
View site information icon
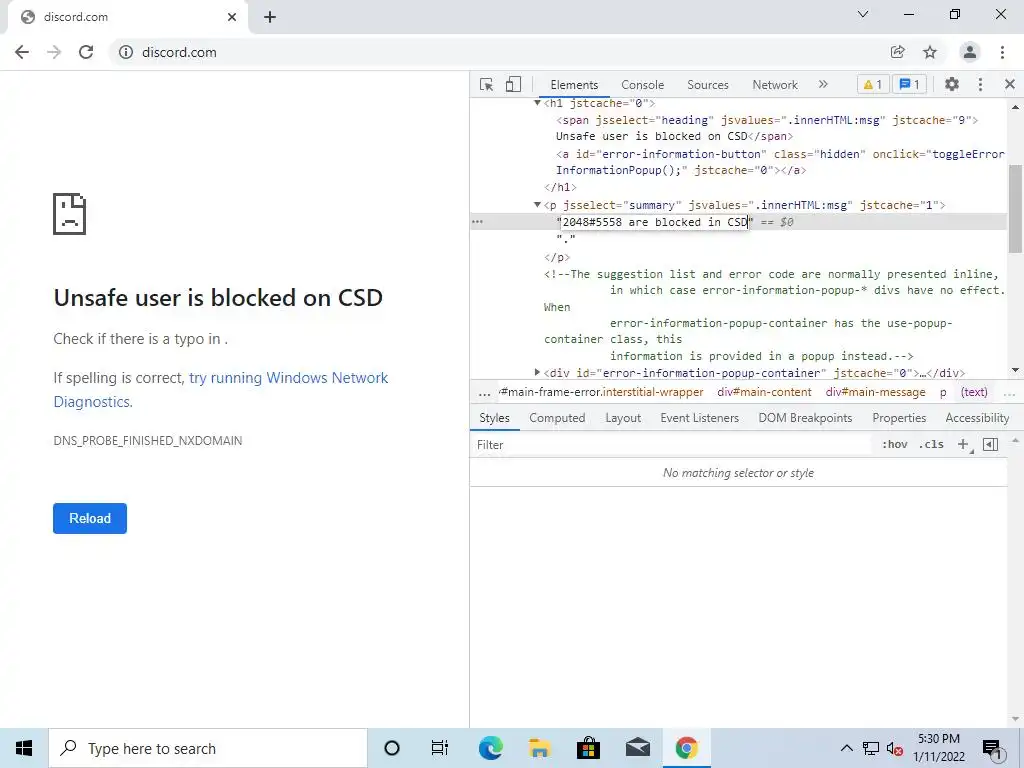pyautogui.click(x=126, y=52)
